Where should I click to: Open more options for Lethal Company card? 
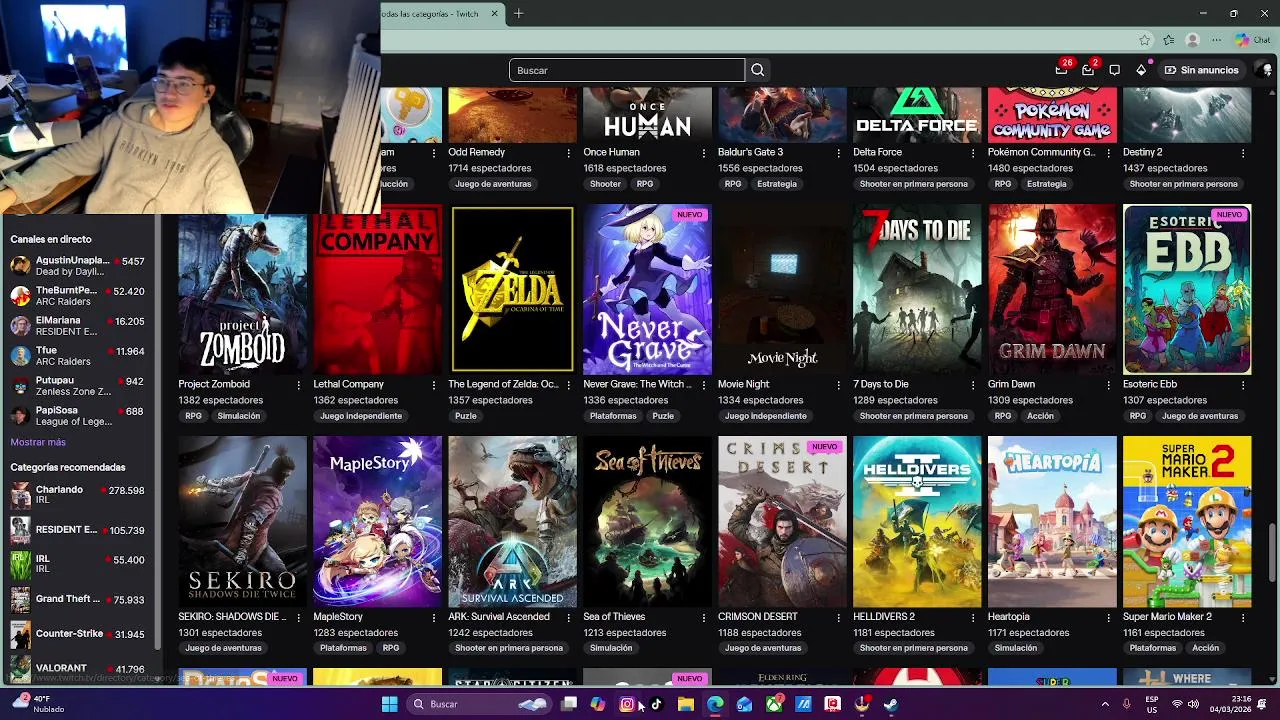433,385
